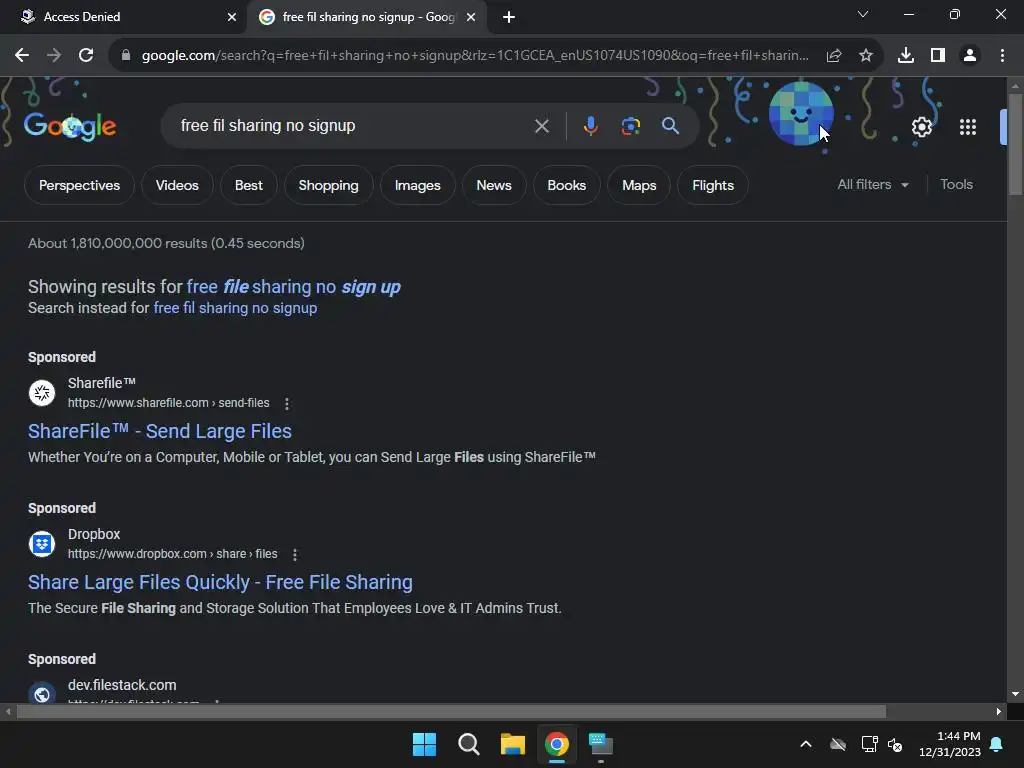1024x768 pixels.
Task: View site information lock icon
Action: click(x=126, y=56)
